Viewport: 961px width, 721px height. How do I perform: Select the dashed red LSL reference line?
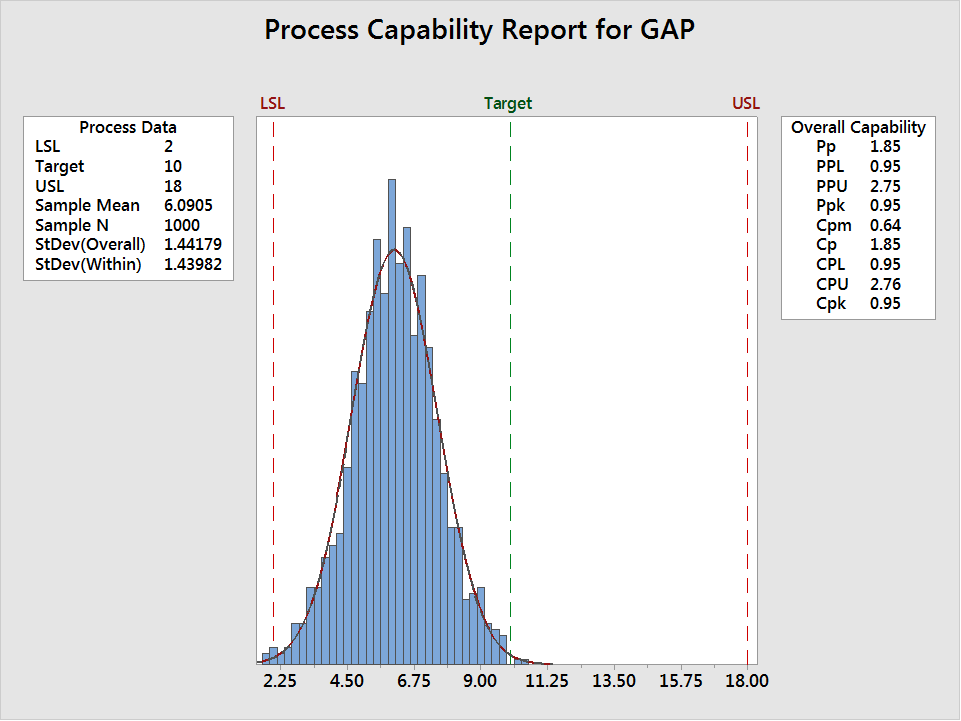(x=273, y=392)
